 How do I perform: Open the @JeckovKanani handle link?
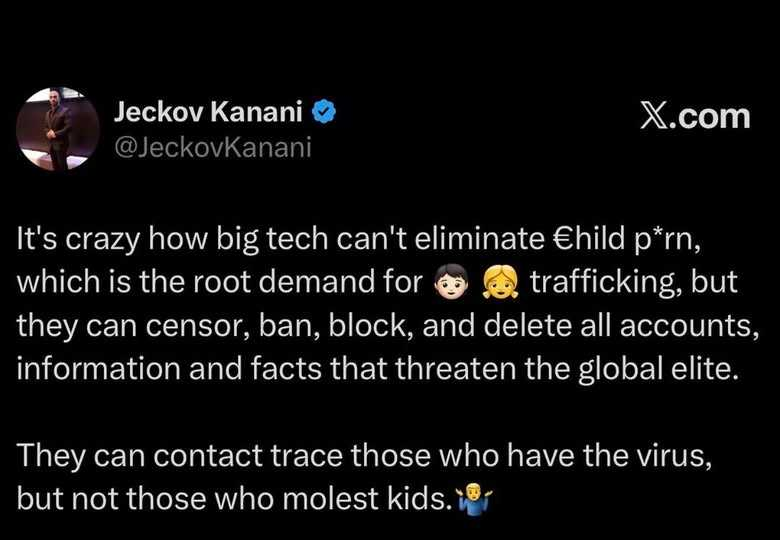[214, 148]
